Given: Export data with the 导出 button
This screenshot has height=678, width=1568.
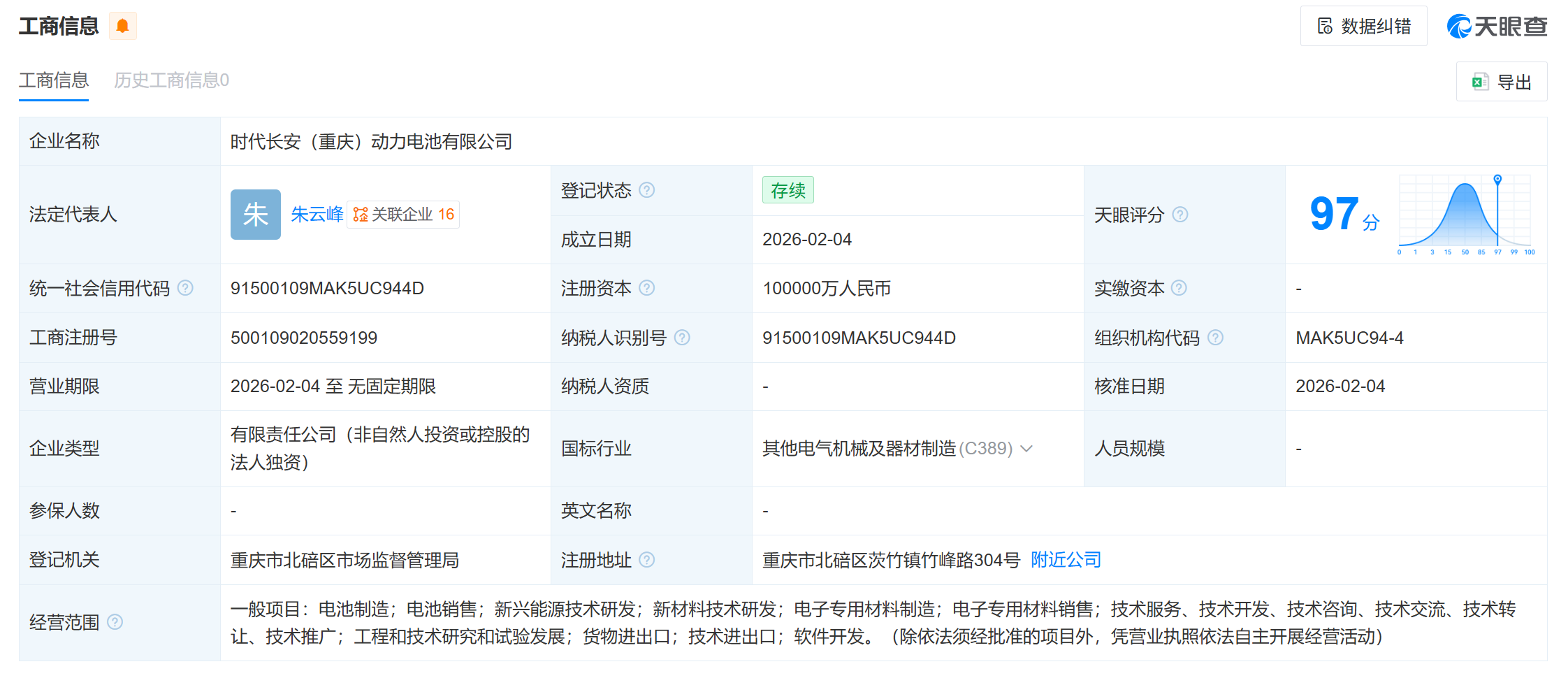Looking at the screenshot, I should 1502,82.
